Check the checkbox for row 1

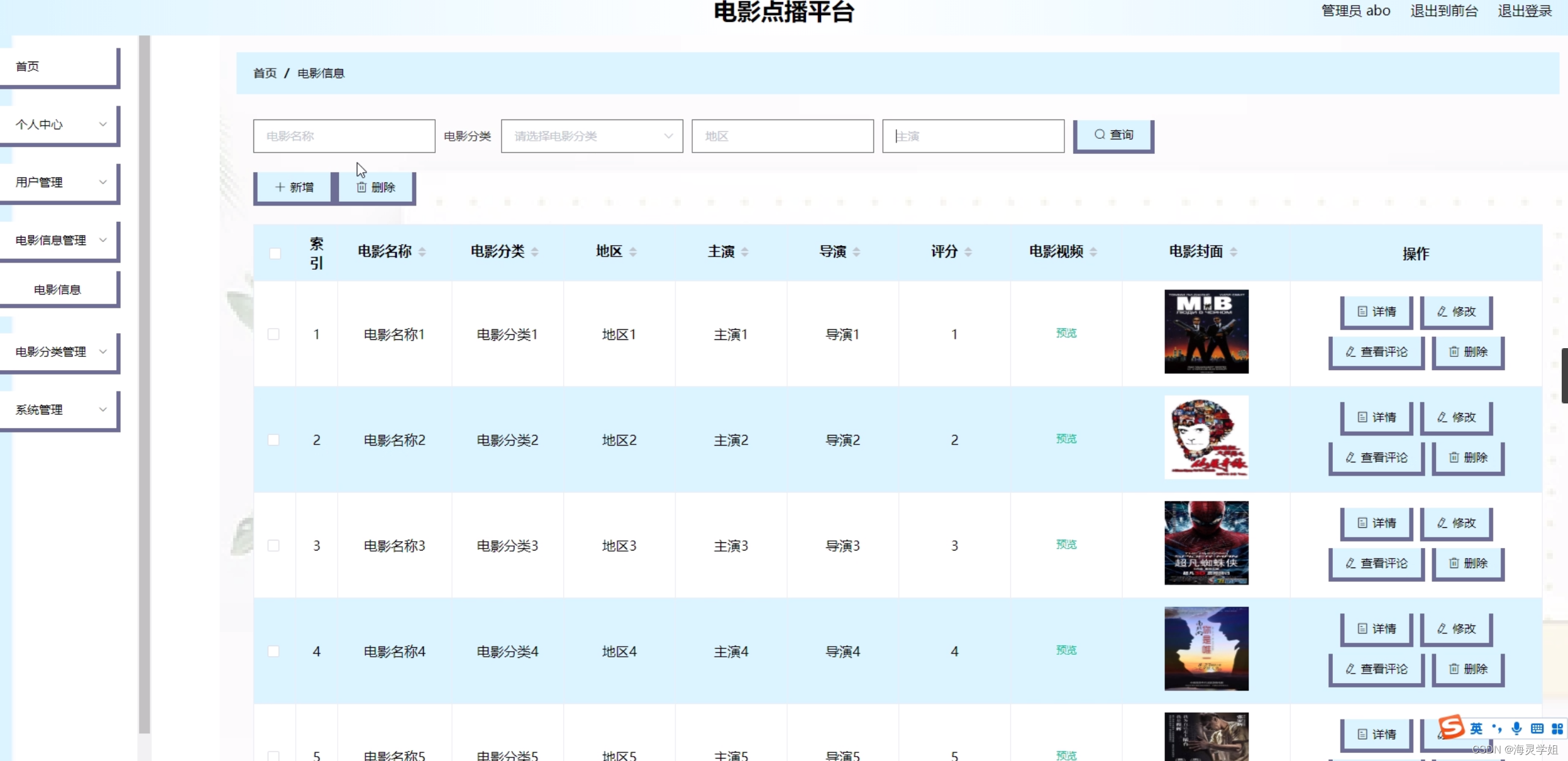[273, 334]
